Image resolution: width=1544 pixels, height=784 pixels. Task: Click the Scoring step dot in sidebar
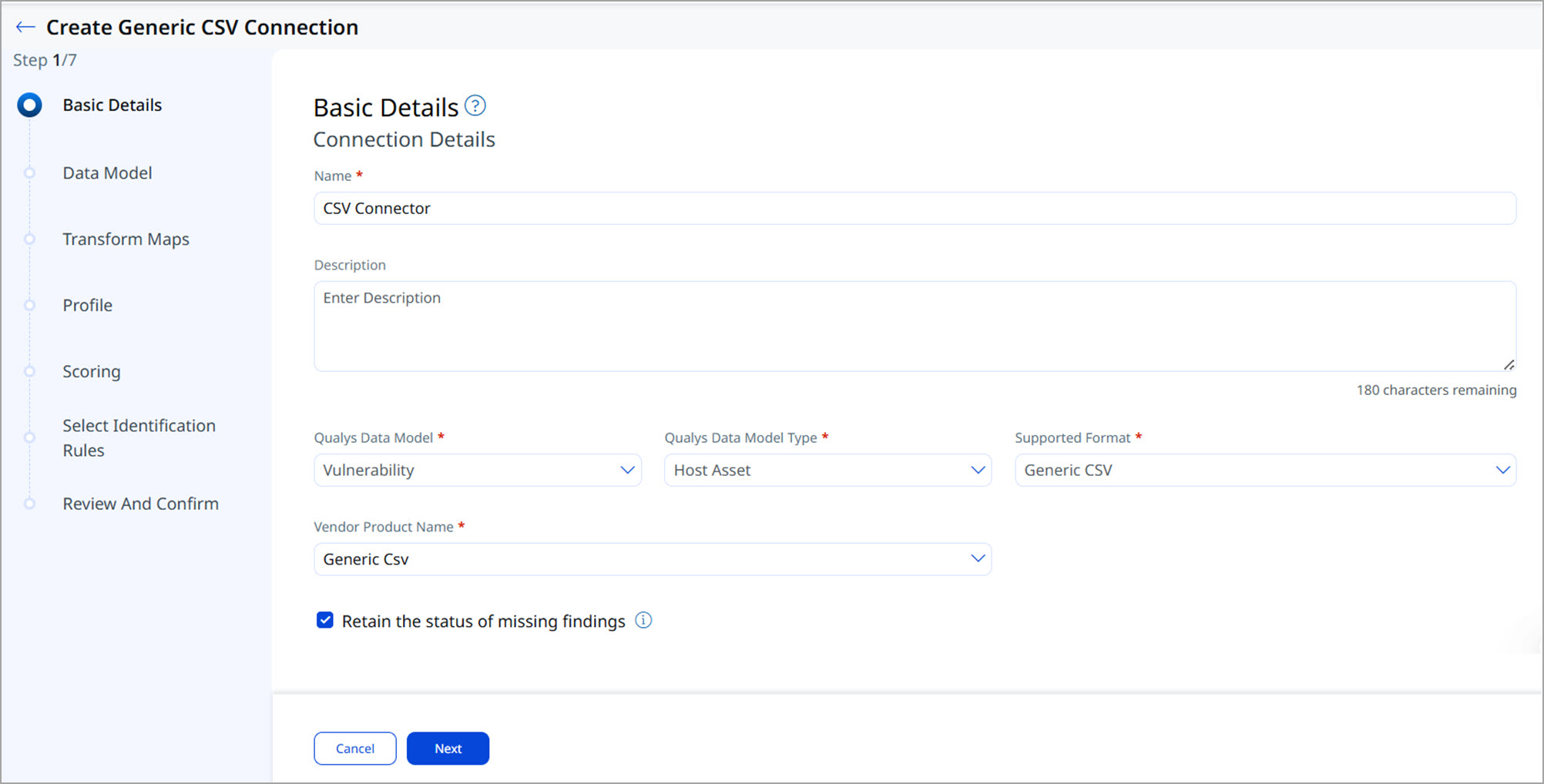click(x=30, y=371)
